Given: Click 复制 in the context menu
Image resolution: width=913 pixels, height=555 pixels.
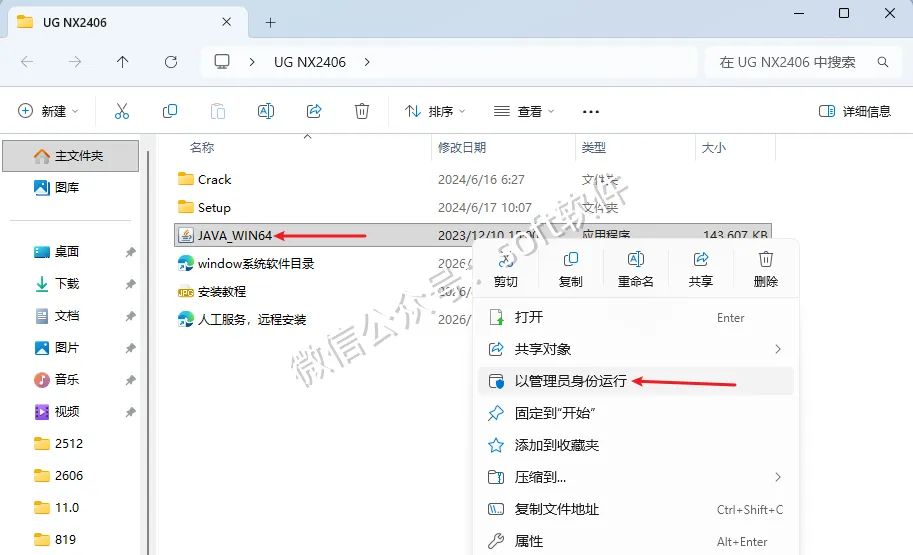Looking at the screenshot, I should 571,268.
